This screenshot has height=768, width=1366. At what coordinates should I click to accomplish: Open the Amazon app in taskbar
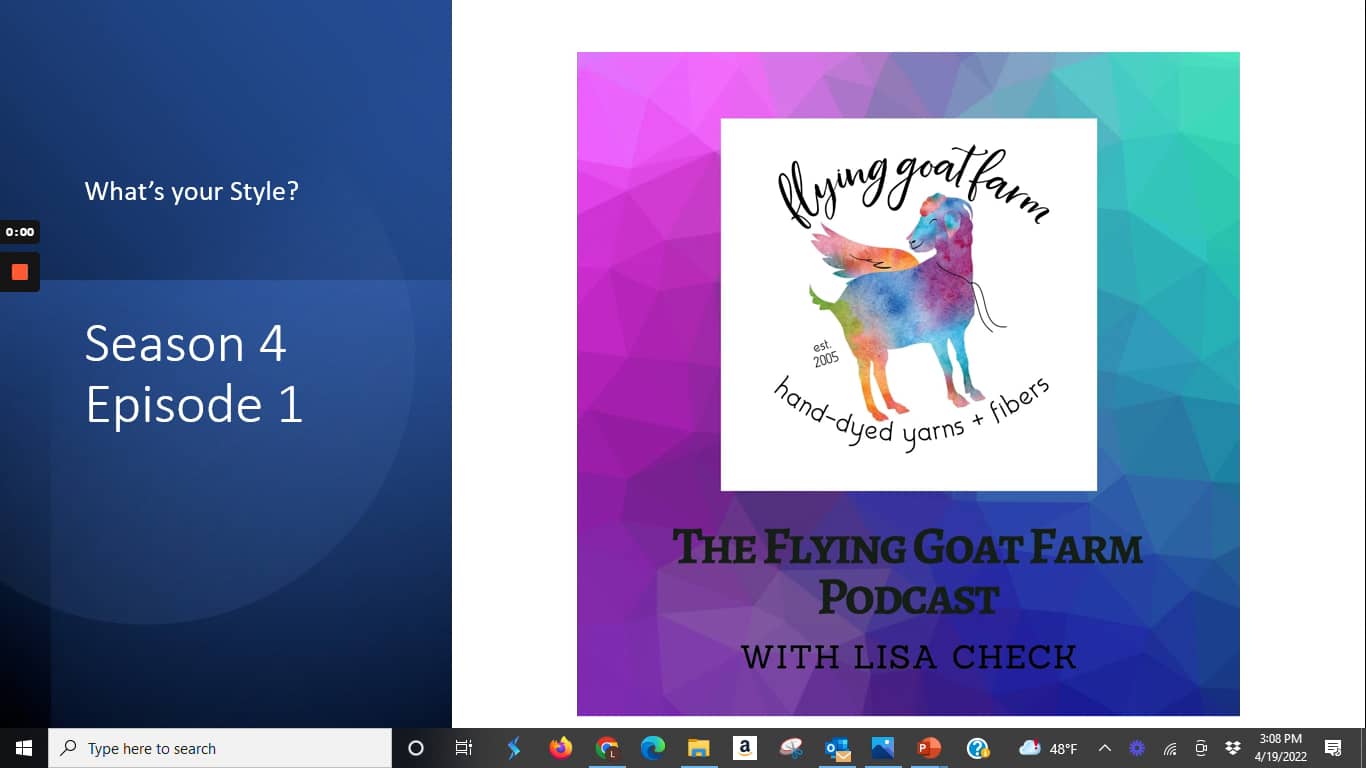click(744, 748)
